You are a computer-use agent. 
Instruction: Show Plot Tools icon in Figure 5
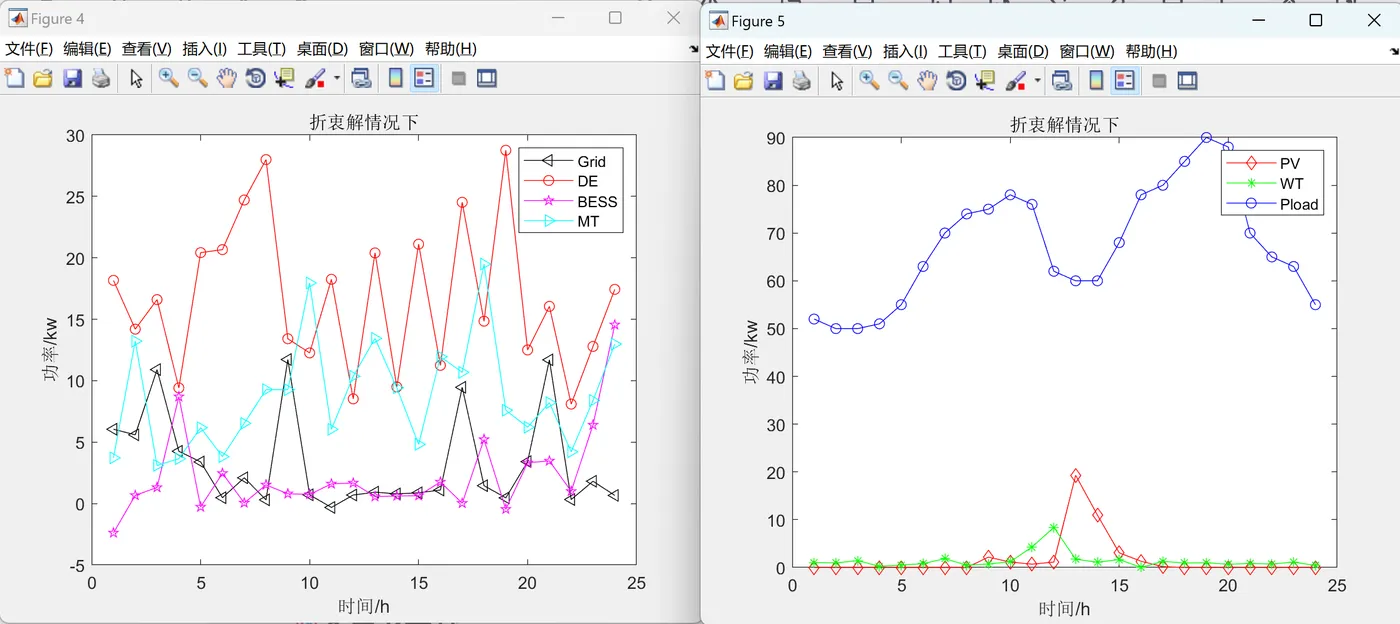(1188, 80)
